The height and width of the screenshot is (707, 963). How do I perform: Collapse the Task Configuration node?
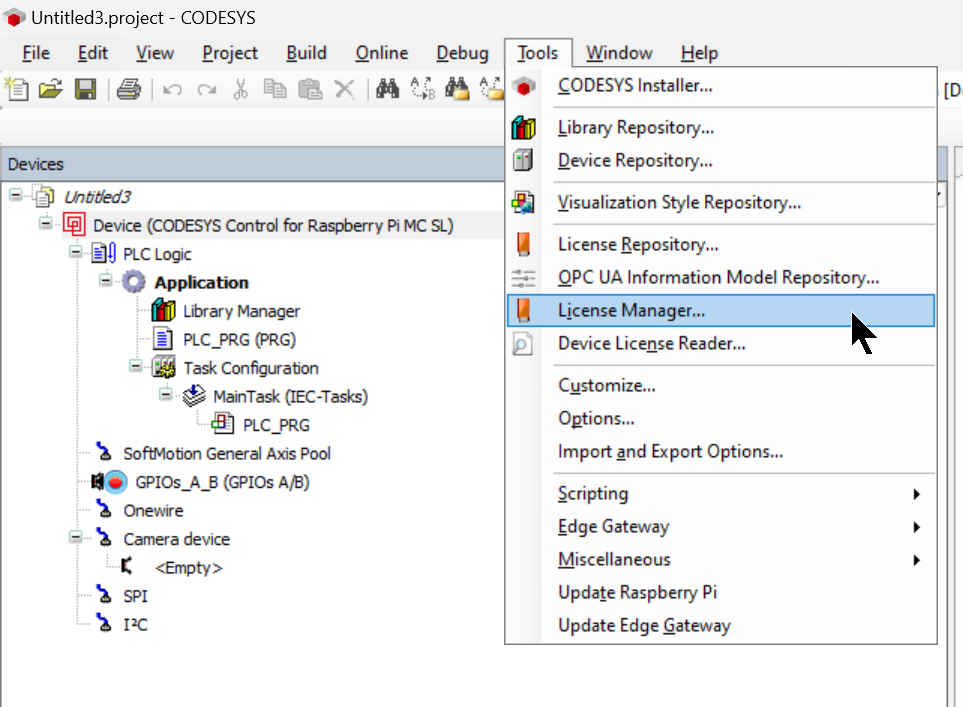(136, 366)
